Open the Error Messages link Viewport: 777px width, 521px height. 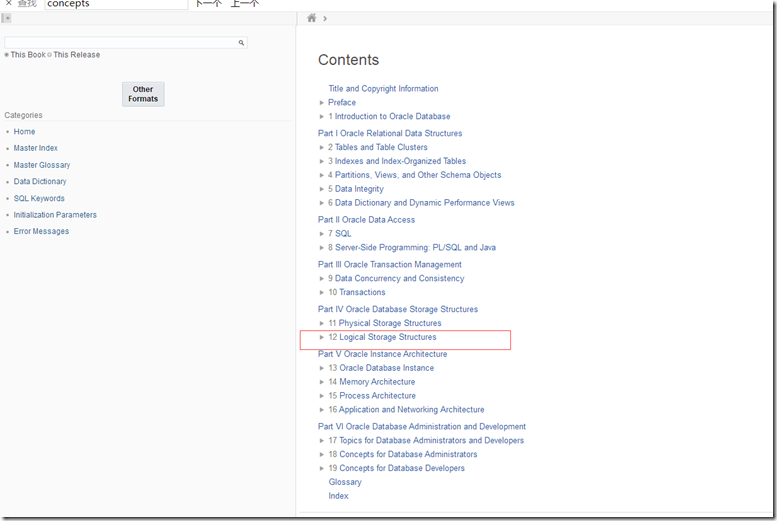42,231
